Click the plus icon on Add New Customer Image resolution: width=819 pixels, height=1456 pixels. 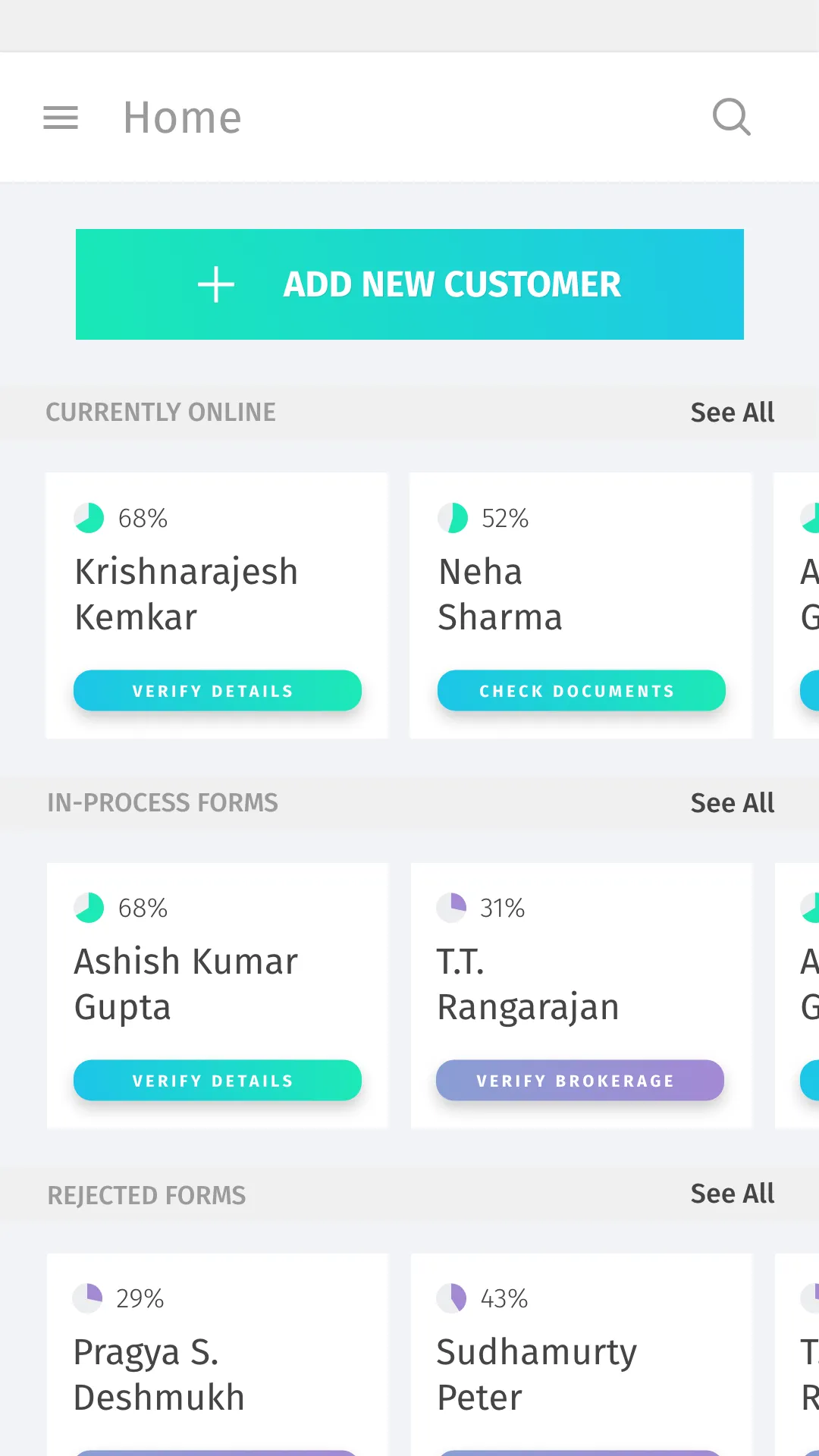[216, 284]
